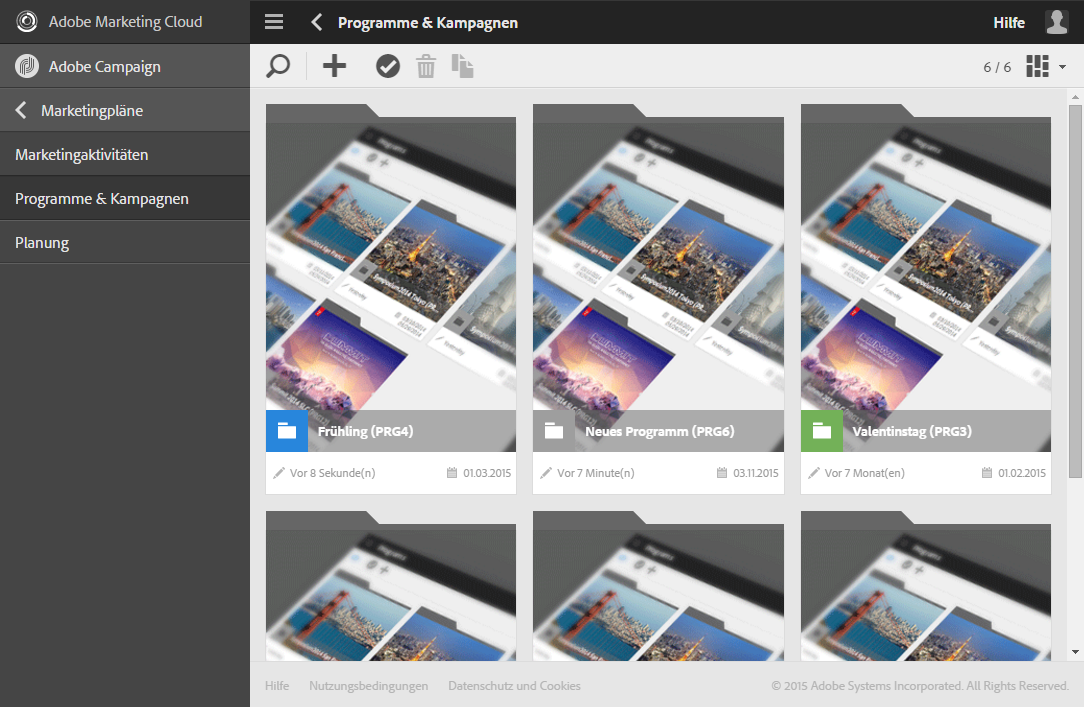The width and height of the screenshot is (1084, 707).
Task: Toggle the hamburger navigation menu
Action: 274,22
